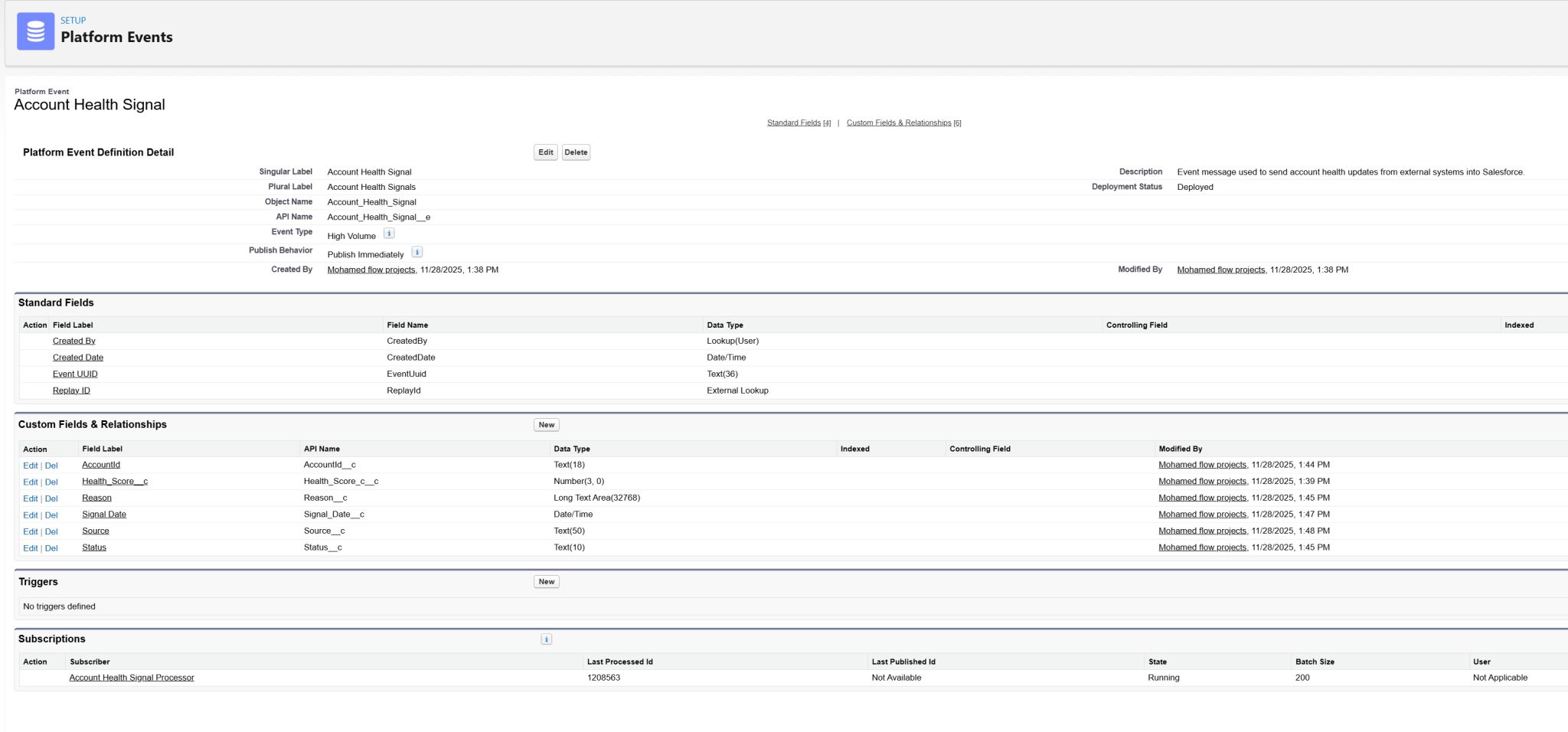The image size is (1568, 732).
Task: Click the Running subscription state value
Action: tap(1164, 678)
